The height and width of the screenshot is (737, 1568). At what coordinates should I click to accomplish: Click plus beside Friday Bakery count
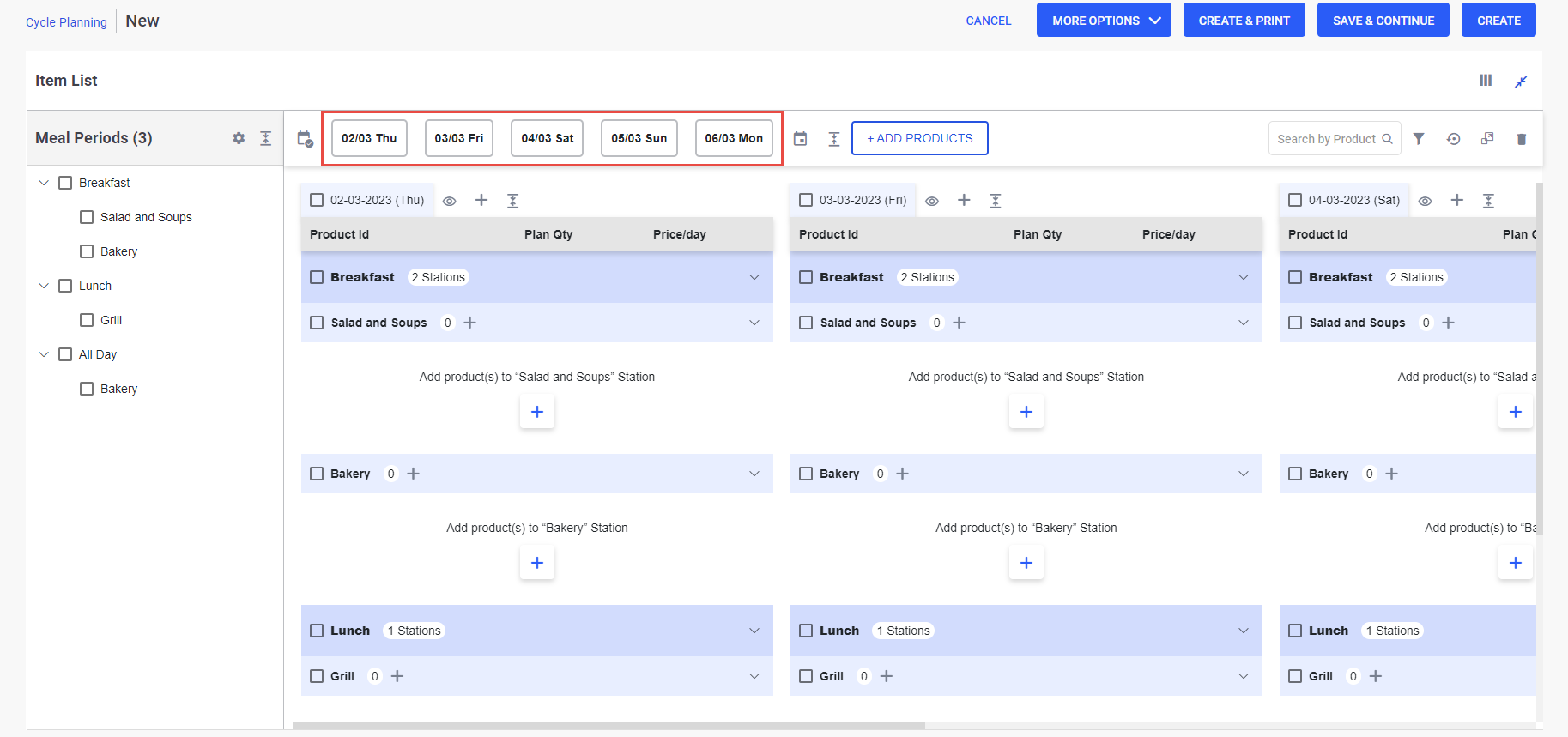903,474
